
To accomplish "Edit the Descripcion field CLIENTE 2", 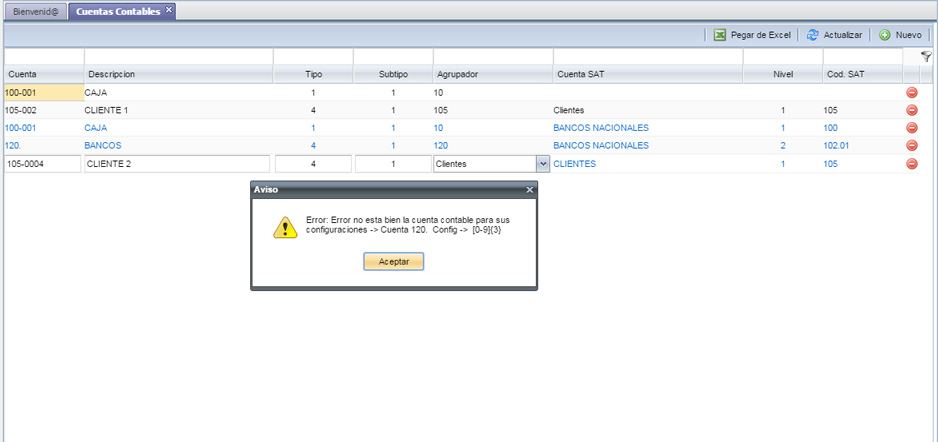I will pos(177,164).
